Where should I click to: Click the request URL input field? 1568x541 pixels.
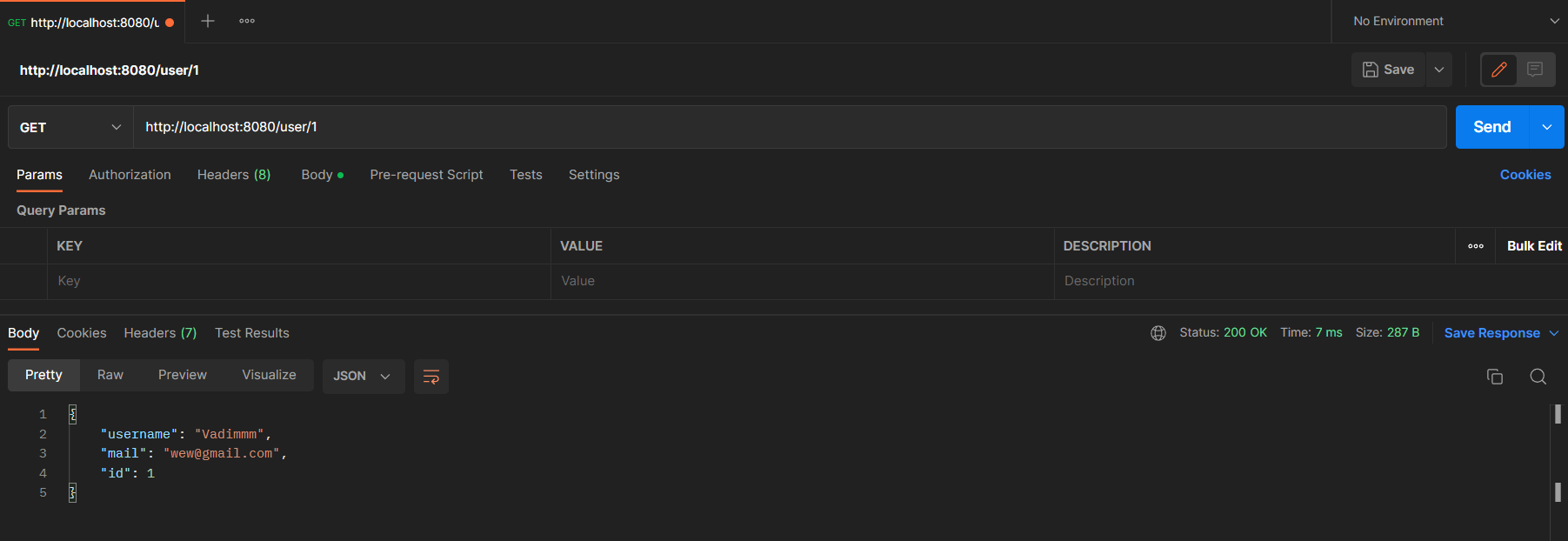[783, 127]
